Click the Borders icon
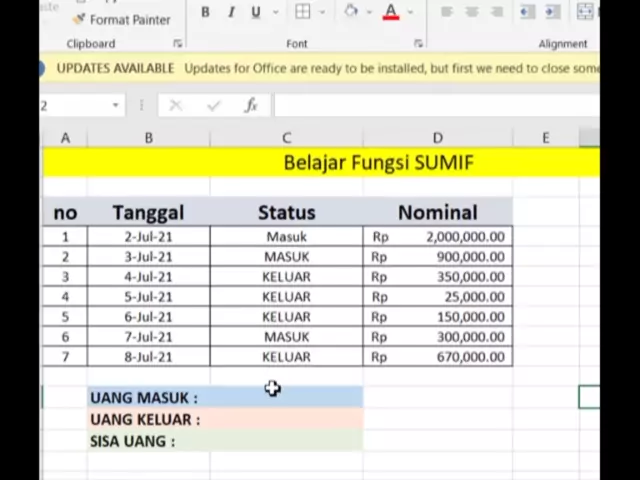640x480 pixels. pos(302,12)
